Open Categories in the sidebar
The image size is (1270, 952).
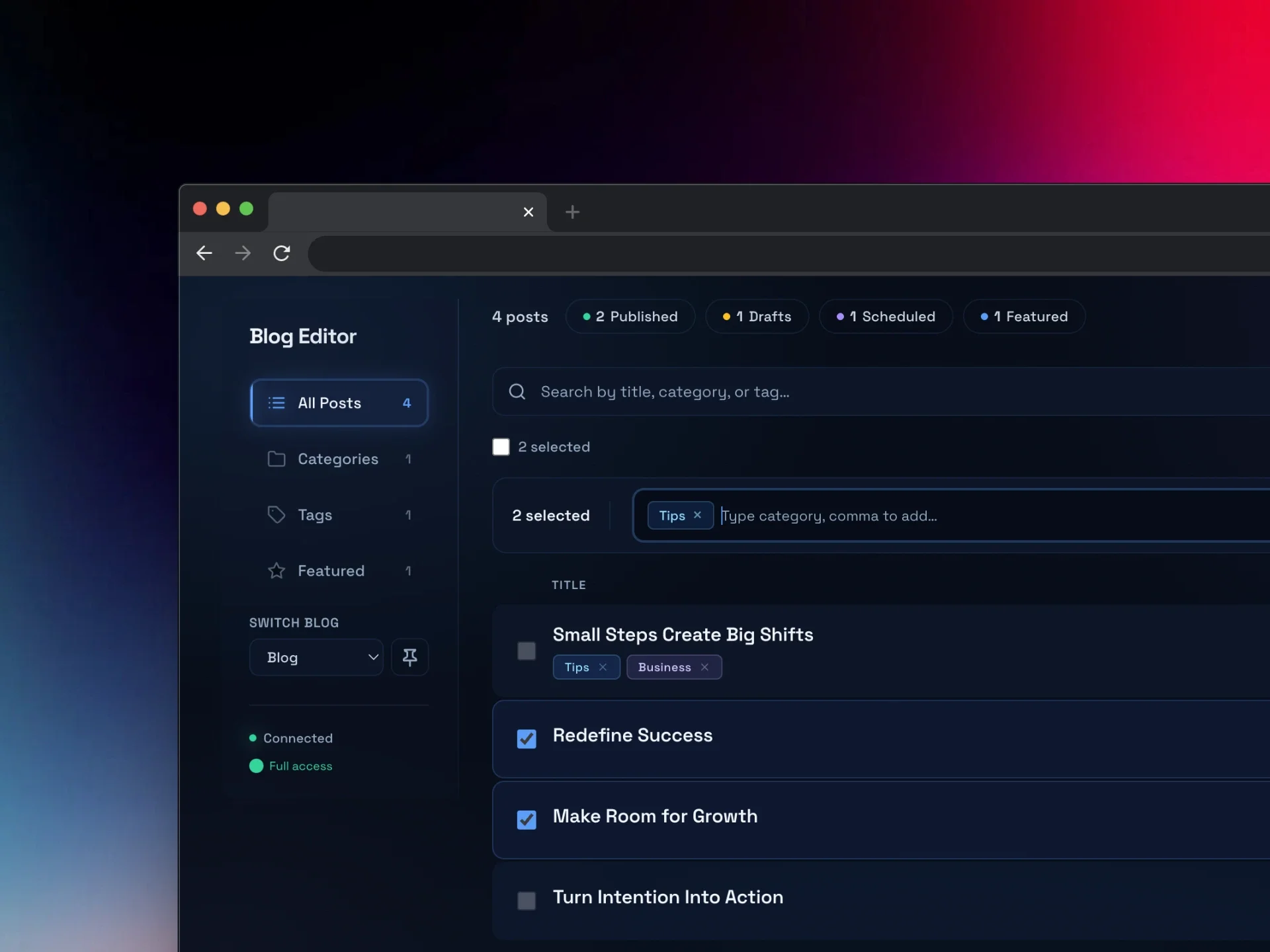(x=338, y=459)
